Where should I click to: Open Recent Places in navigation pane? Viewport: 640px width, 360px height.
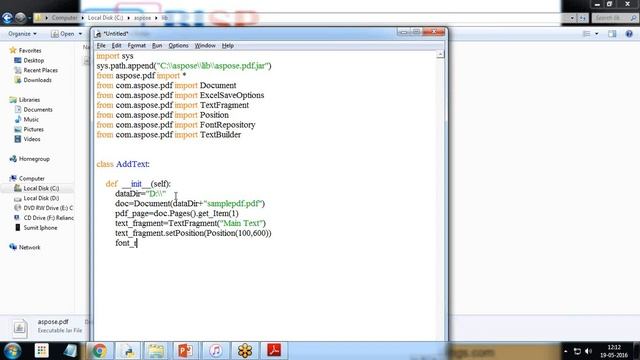pyautogui.click(x=40, y=70)
